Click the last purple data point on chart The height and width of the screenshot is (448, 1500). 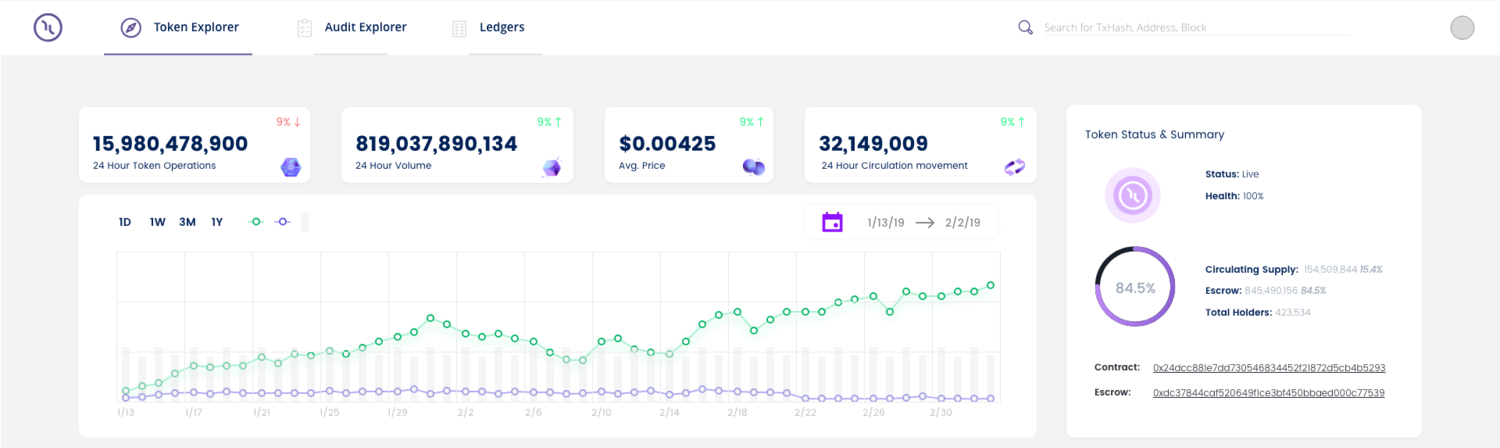pyautogui.click(x=991, y=399)
